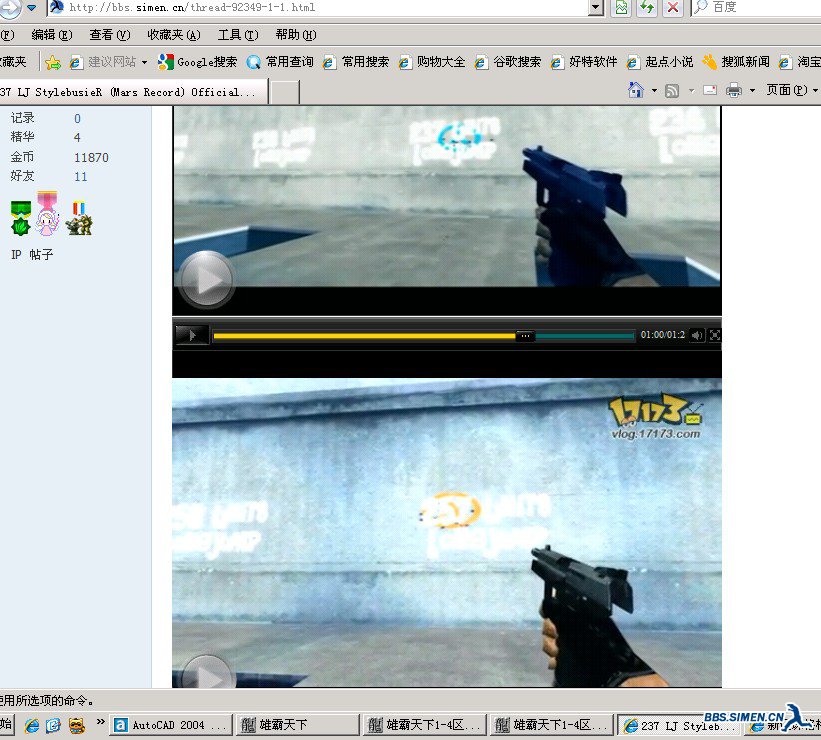Click the third quick launch cat-face icon

(76, 725)
